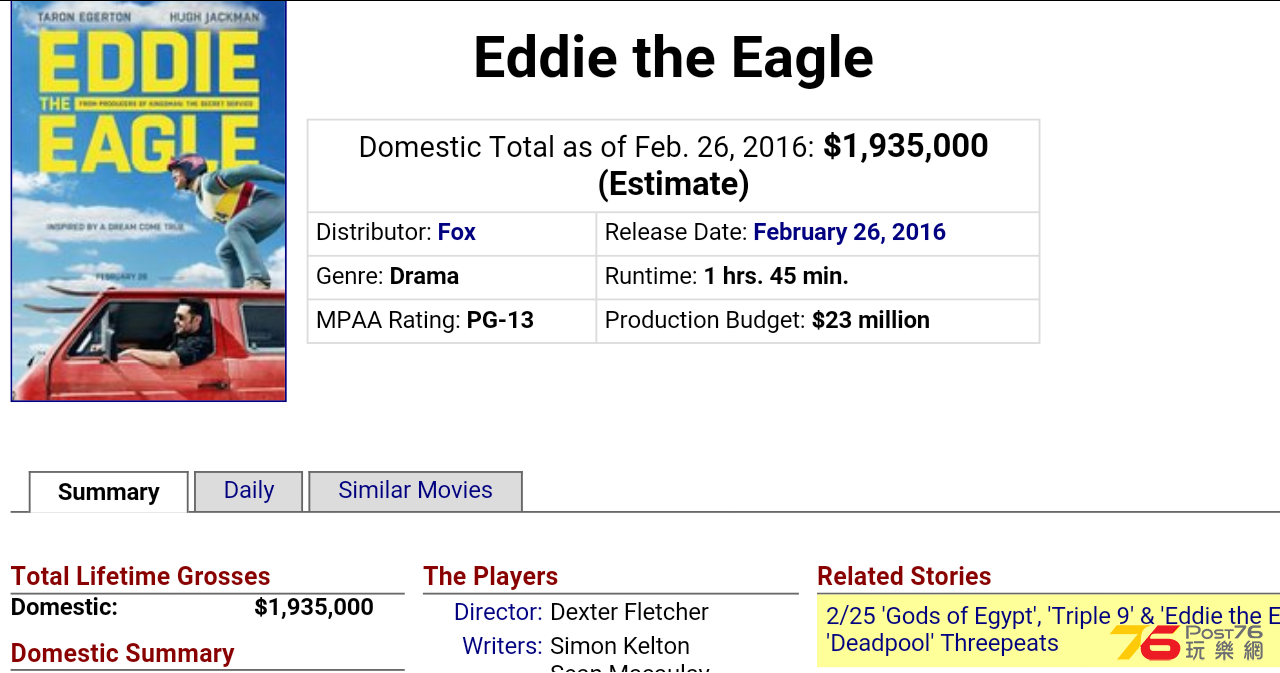Follow the Fox distributor link
This screenshot has width=1280, height=673.
pos(456,232)
